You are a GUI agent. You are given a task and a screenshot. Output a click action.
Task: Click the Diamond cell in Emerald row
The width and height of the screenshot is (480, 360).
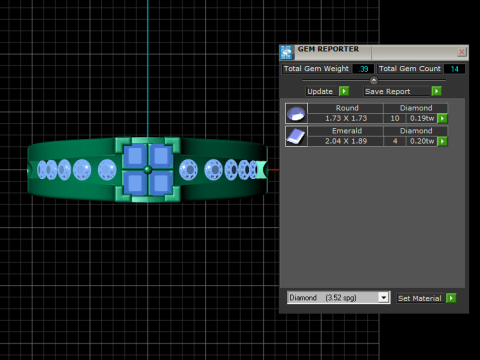click(416, 131)
